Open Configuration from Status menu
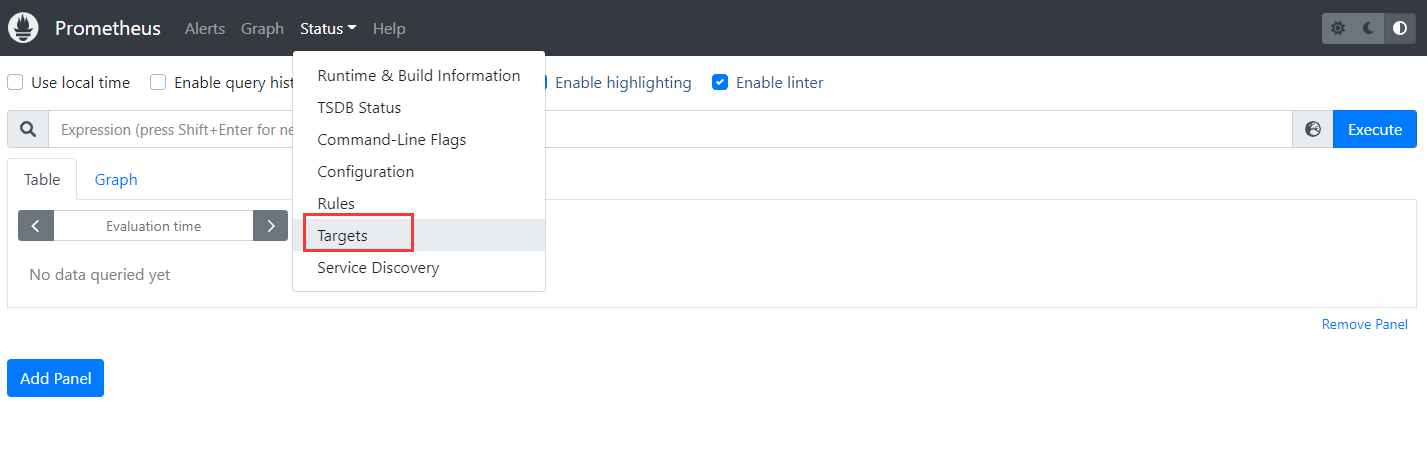The image size is (1427, 452). [x=419, y=171]
